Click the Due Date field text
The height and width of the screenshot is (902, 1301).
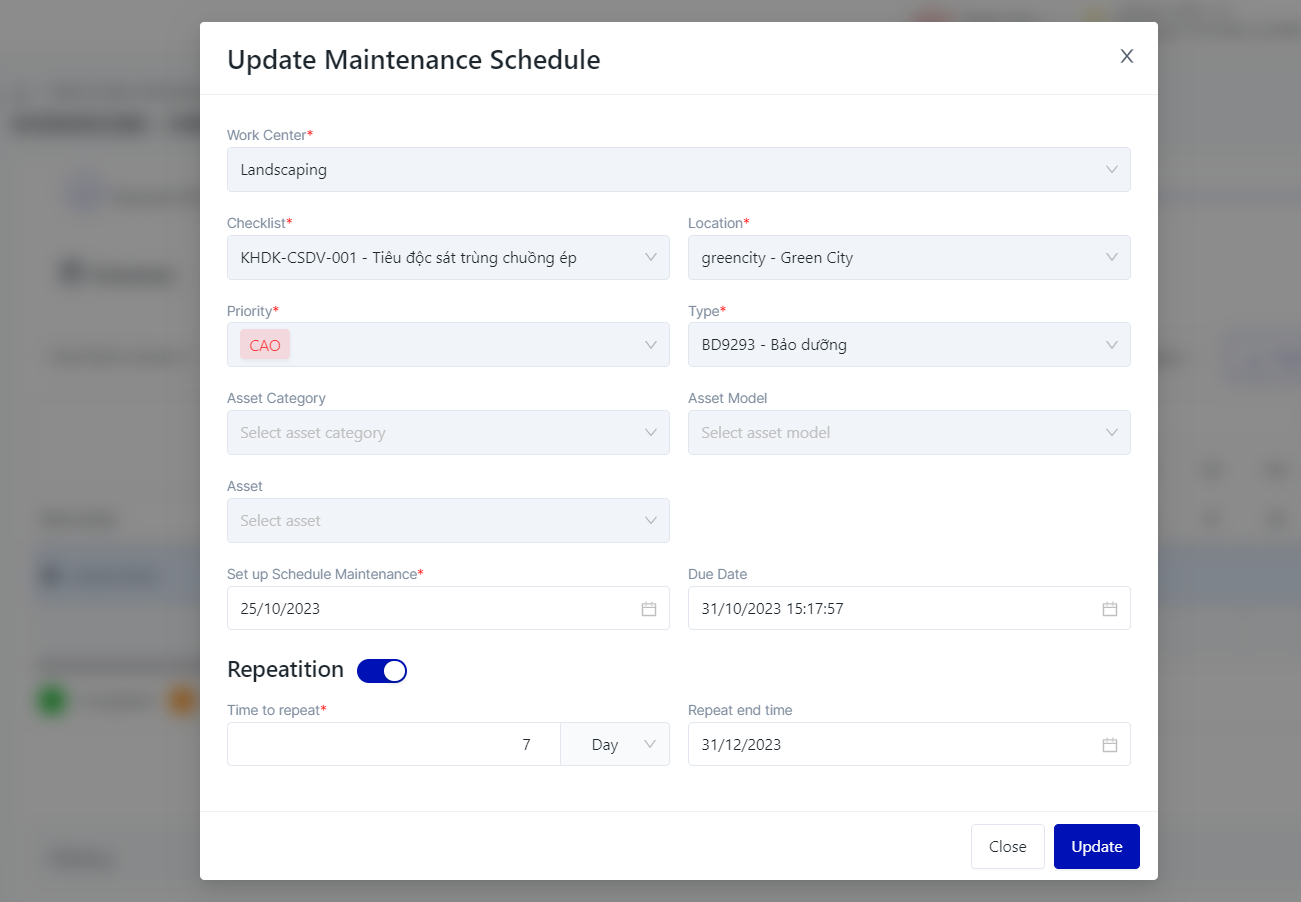point(772,609)
